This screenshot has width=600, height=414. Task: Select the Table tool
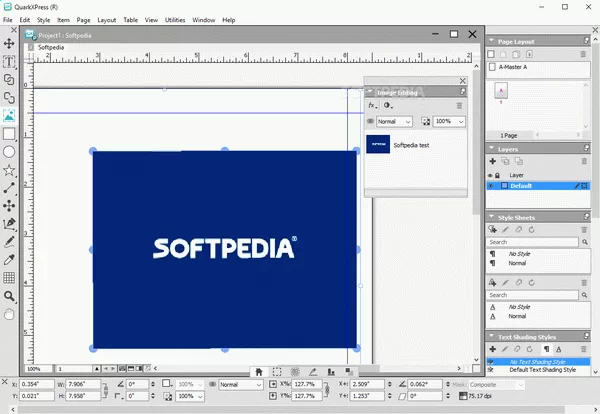click(x=9, y=278)
